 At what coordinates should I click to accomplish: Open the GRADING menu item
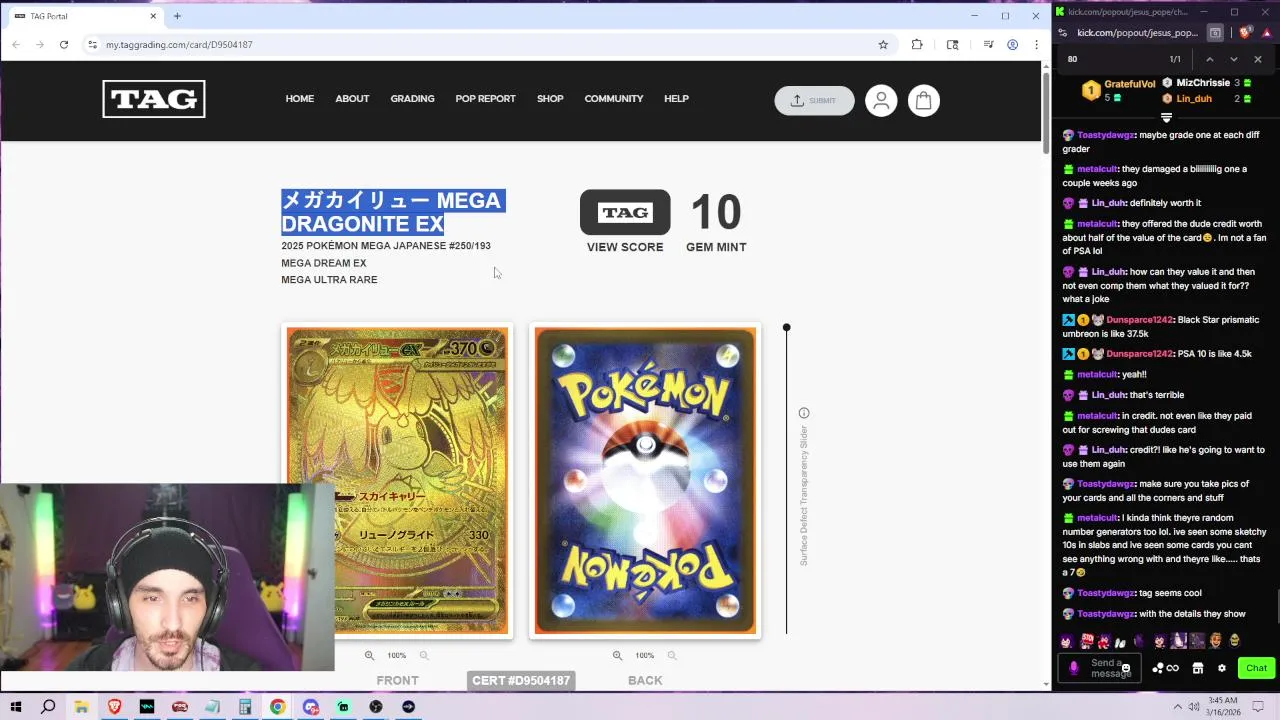(412, 99)
